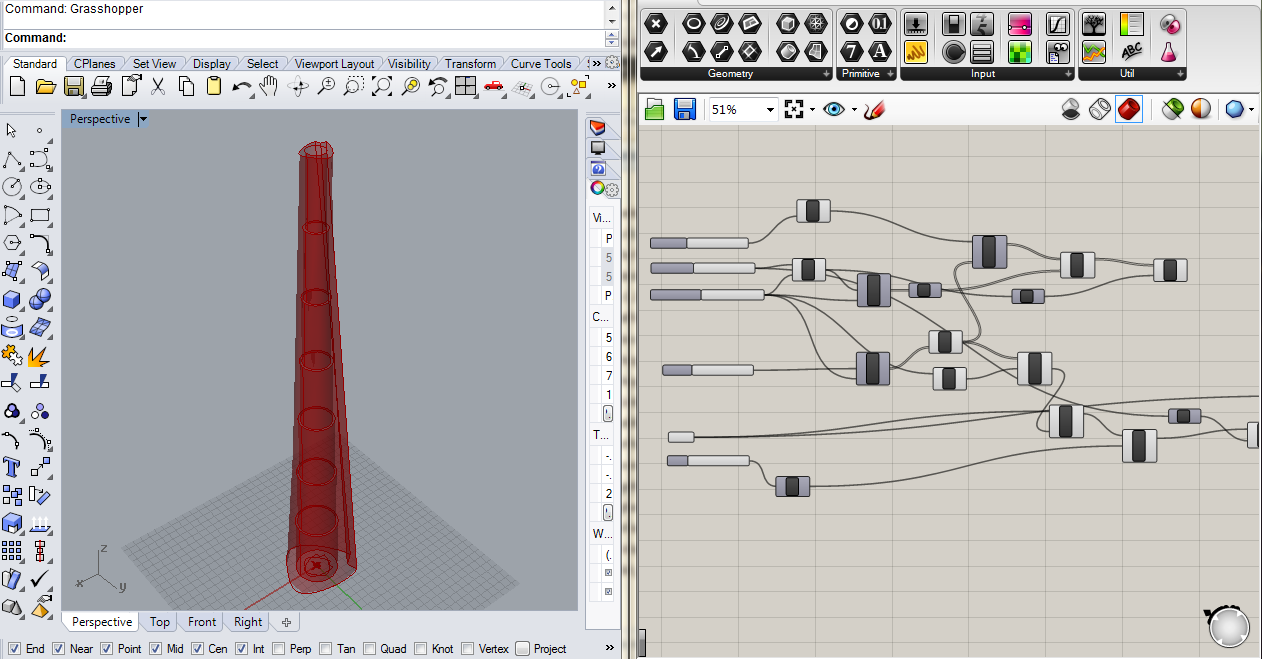Expand the Util panel of components
The image size is (1262, 659).
[1178, 75]
